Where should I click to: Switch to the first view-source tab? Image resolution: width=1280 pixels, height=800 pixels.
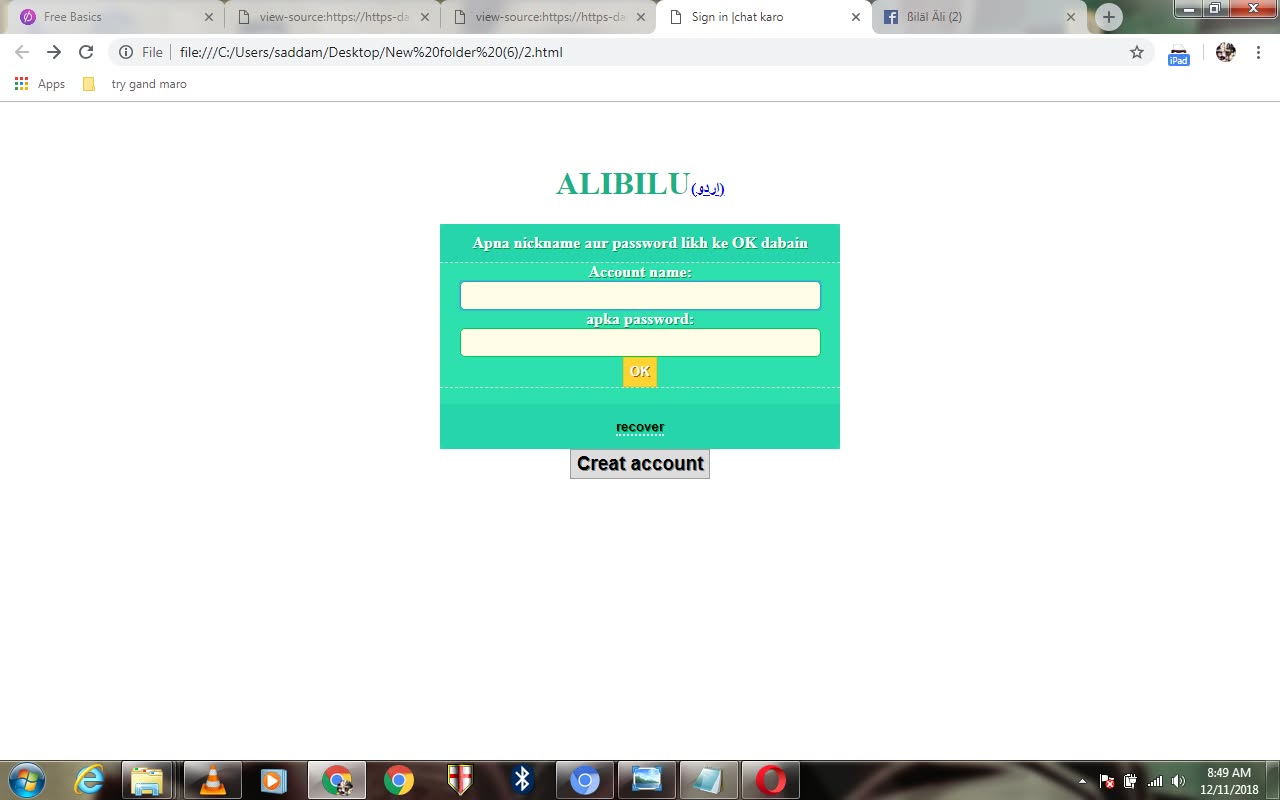pyautogui.click(x=334, y=17)
